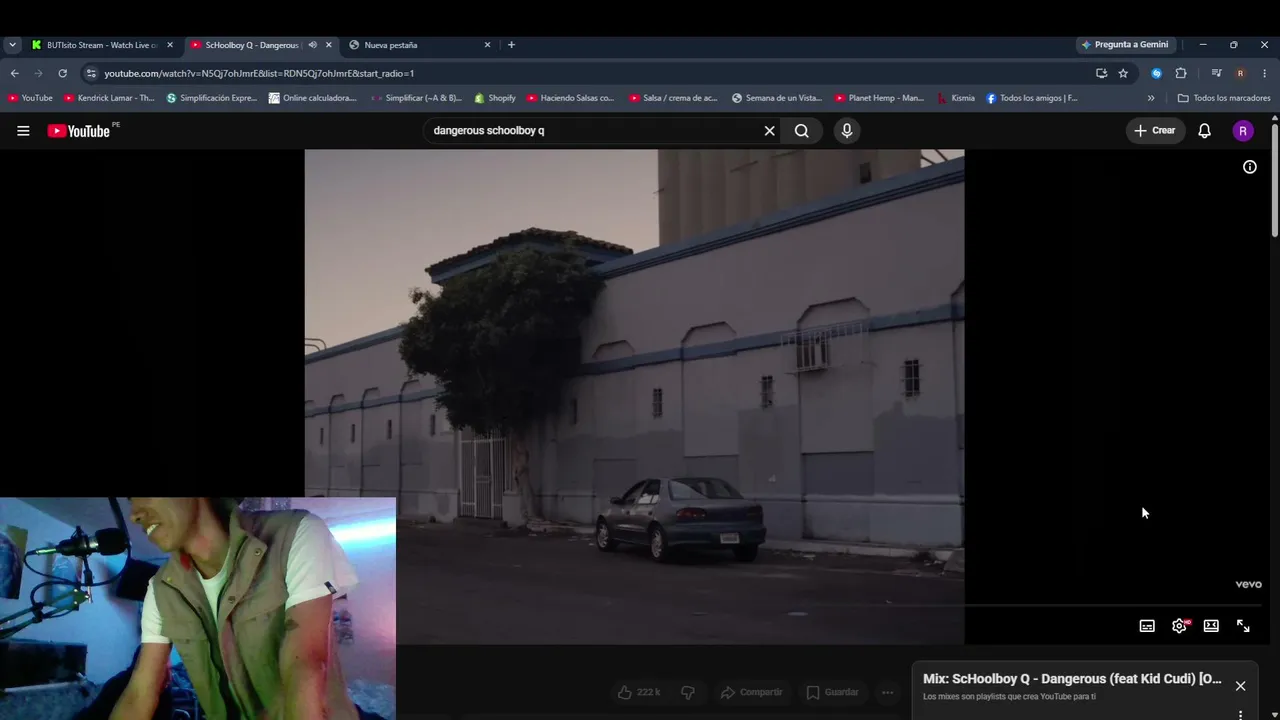Screen dimensions: 1280x720
Task: Open the Mix: ScHoolboy Q - Dangerous title
Action: (x=1072, y=679)
